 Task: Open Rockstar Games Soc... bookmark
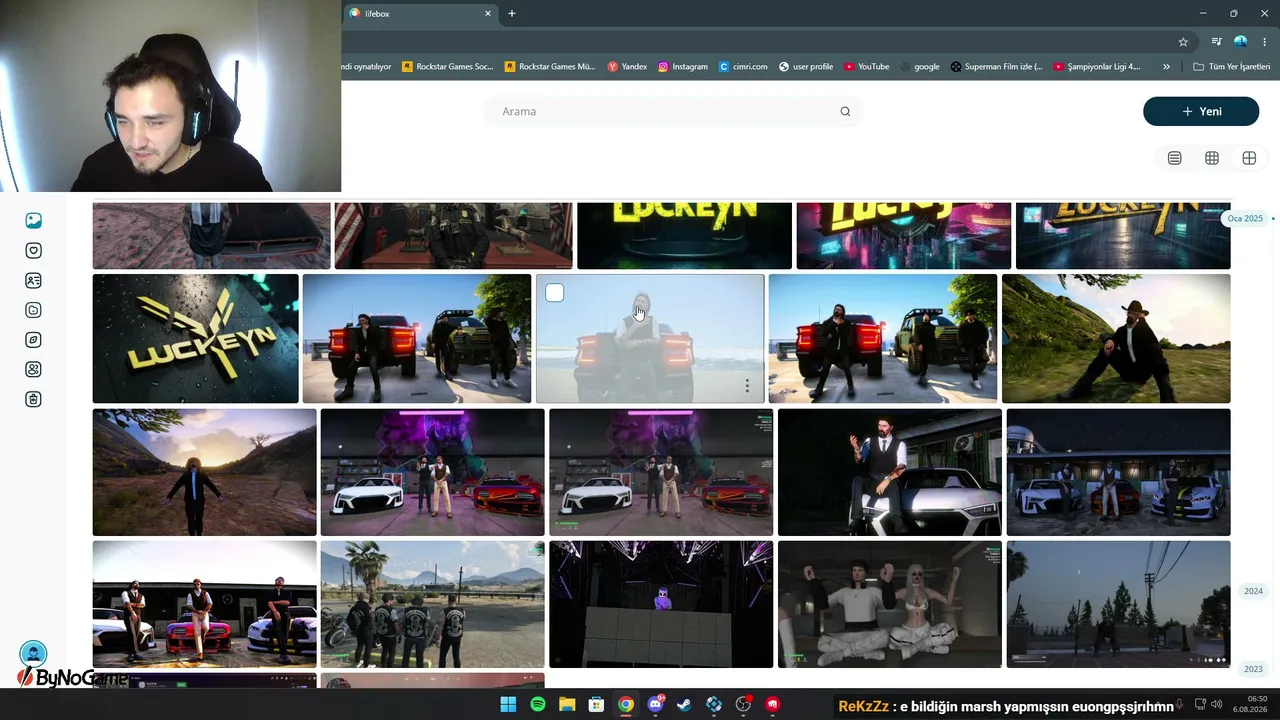coord(447,67)
